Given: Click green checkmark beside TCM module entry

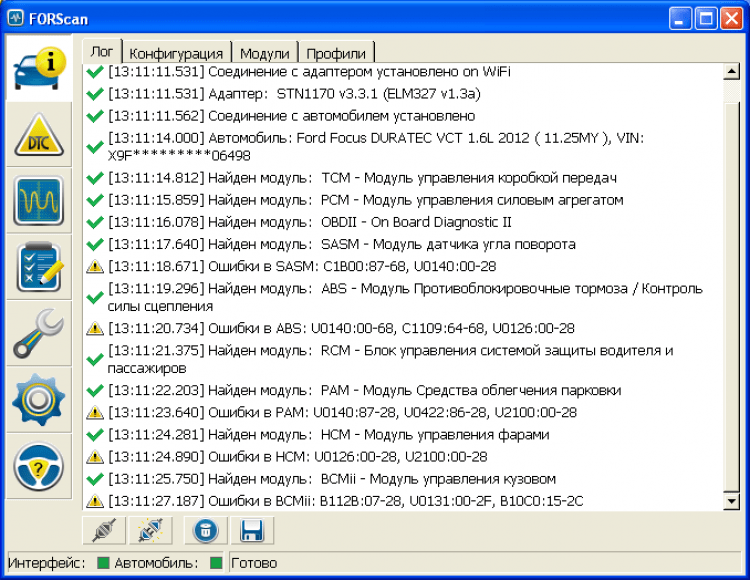Looking at the screenshot, I should click(95, 178).
